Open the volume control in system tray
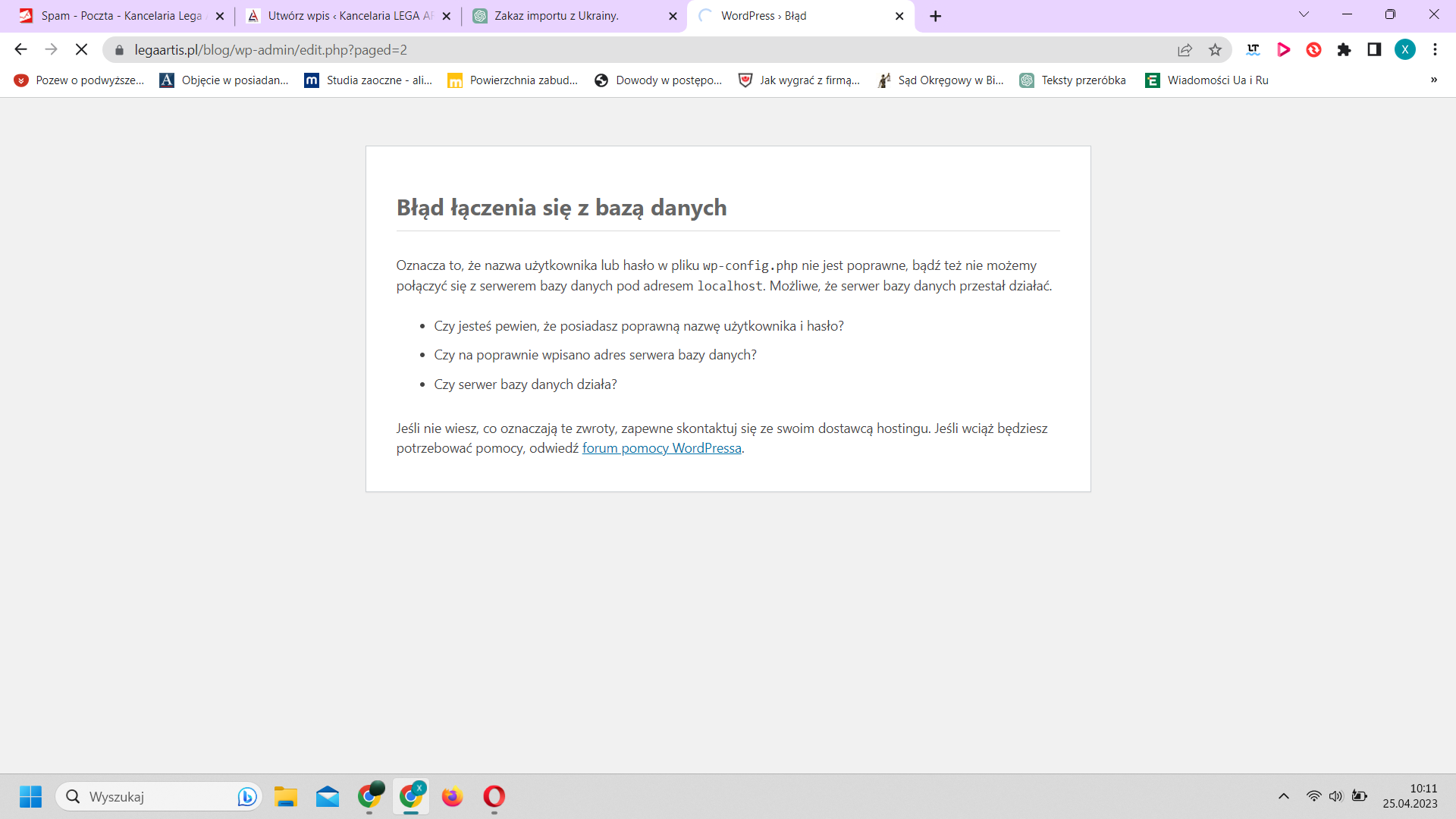1456x819 pixels. [1335, 796]
